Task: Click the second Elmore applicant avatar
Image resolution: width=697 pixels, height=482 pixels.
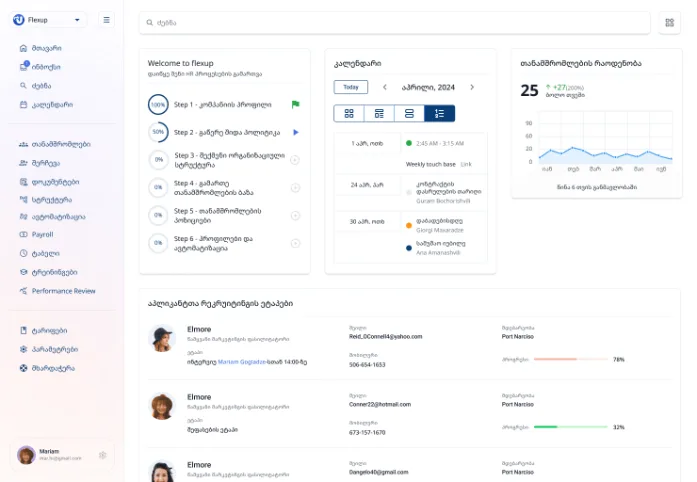Action: click(162, 406)
